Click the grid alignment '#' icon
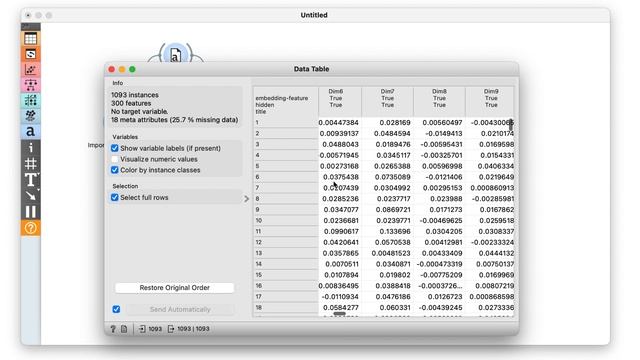Viewport: 640px width, 360px height. click(x=31, y=164)
